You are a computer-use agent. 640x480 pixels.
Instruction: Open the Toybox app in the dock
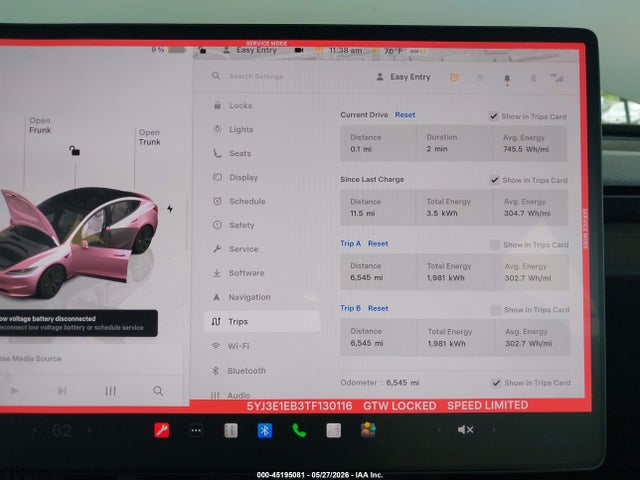click(x=368, y=430)
